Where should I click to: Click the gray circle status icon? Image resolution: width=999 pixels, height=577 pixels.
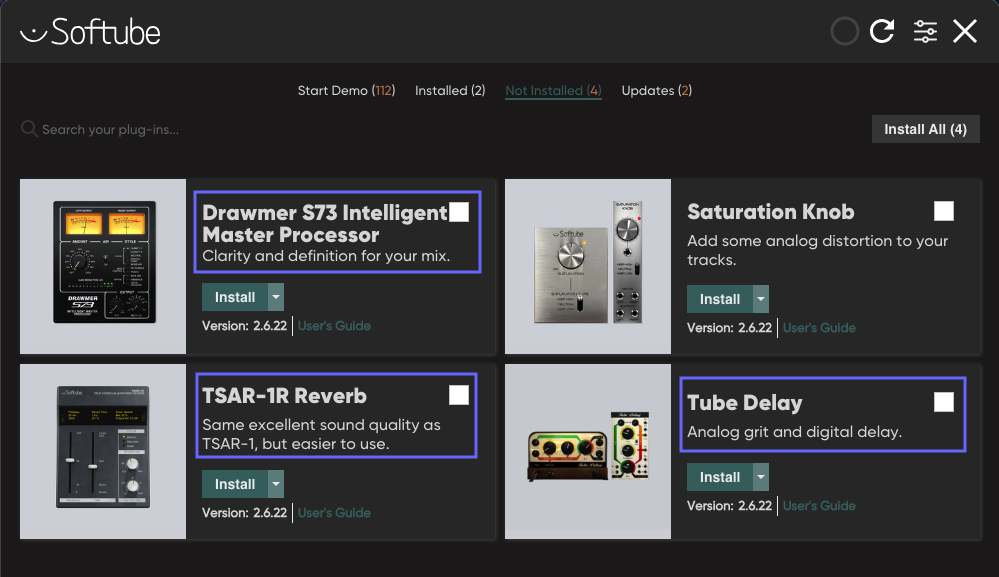point(844,30)
